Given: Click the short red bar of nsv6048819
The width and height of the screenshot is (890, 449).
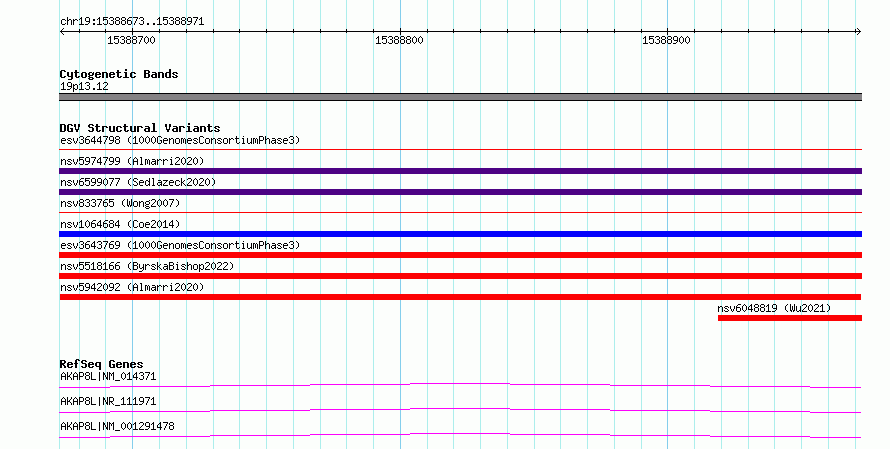Looking at the screenshot, I should click(x=790, y=318).
